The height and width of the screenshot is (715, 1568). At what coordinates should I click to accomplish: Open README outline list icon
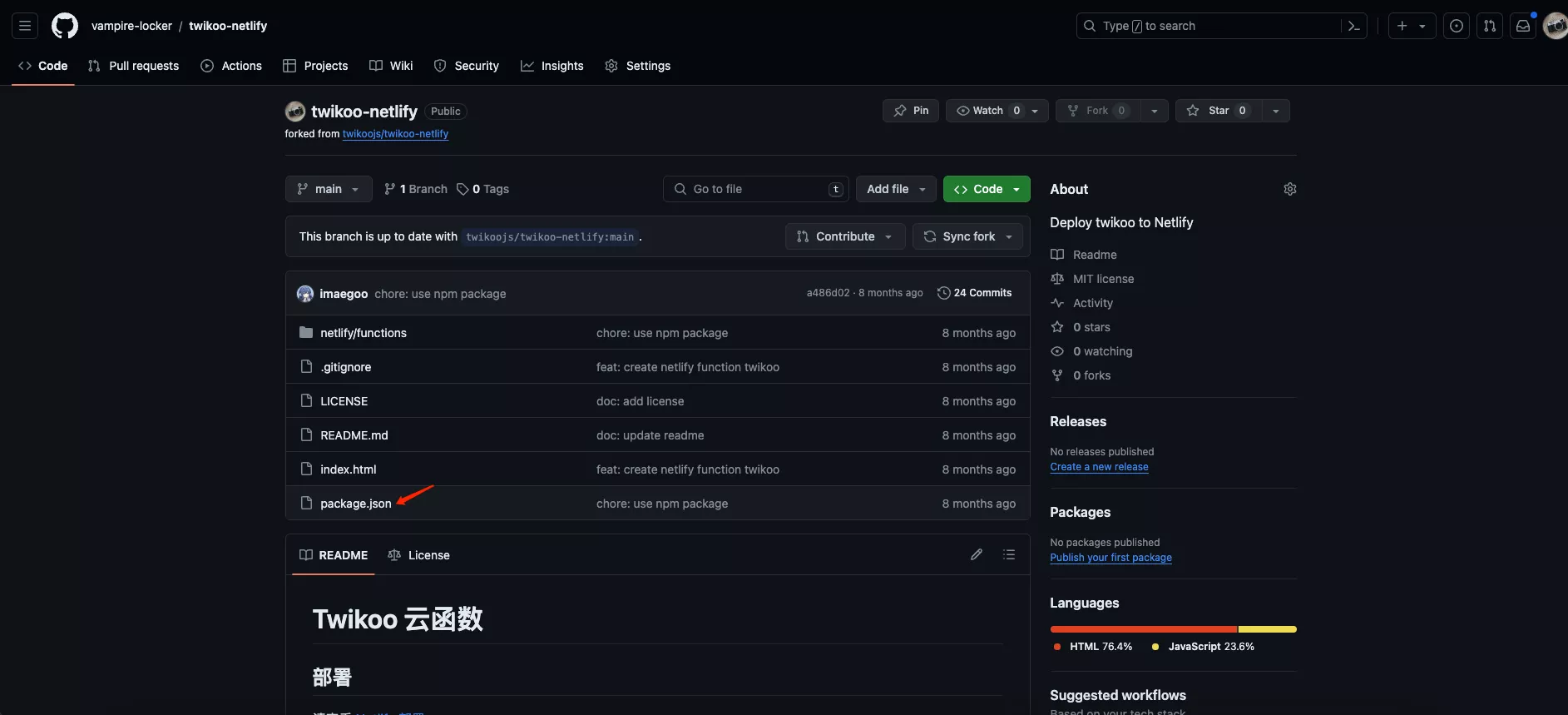coord(1009,554)
